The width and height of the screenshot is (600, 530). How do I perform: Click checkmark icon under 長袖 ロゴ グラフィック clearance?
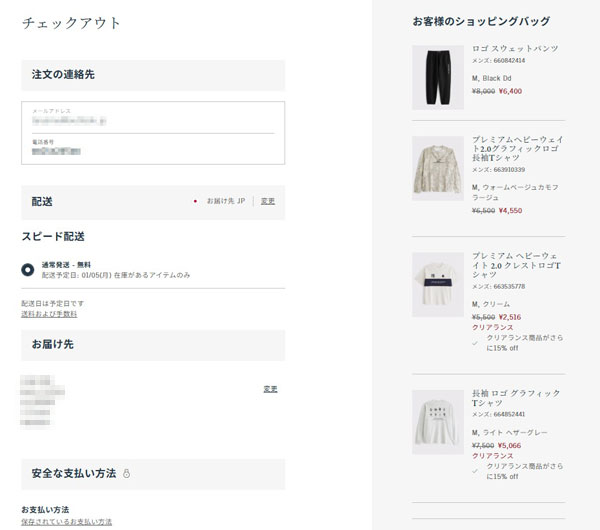[474, 470]
